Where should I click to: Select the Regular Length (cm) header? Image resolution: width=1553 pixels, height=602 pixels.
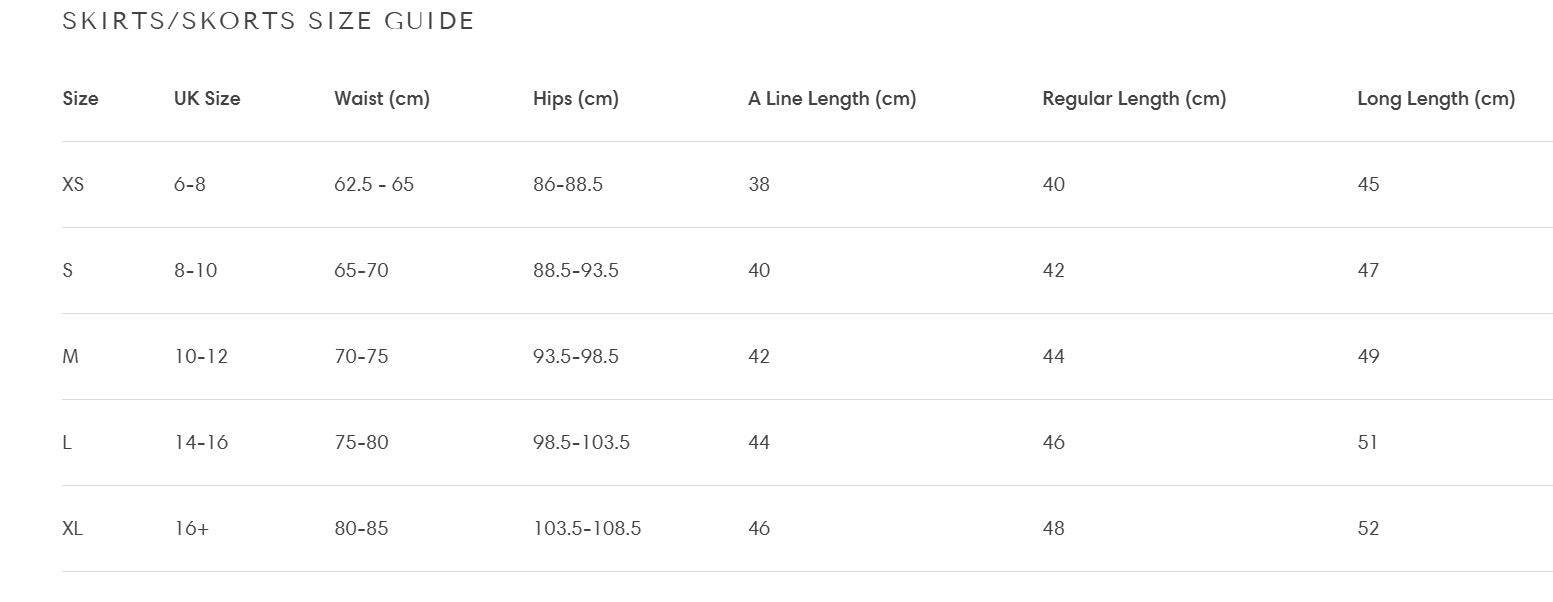coord(1134,99)
